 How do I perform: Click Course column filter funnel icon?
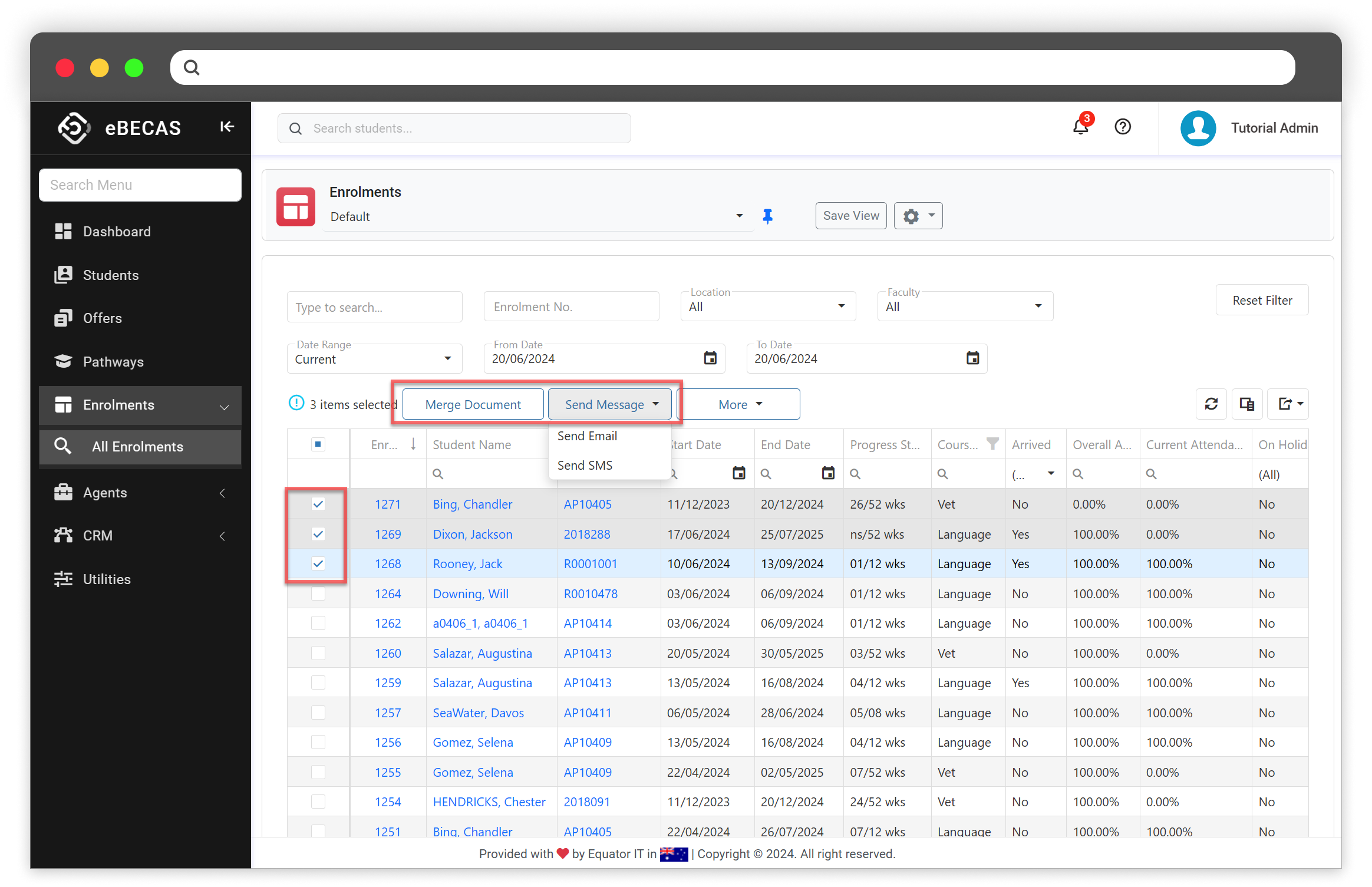993,444
